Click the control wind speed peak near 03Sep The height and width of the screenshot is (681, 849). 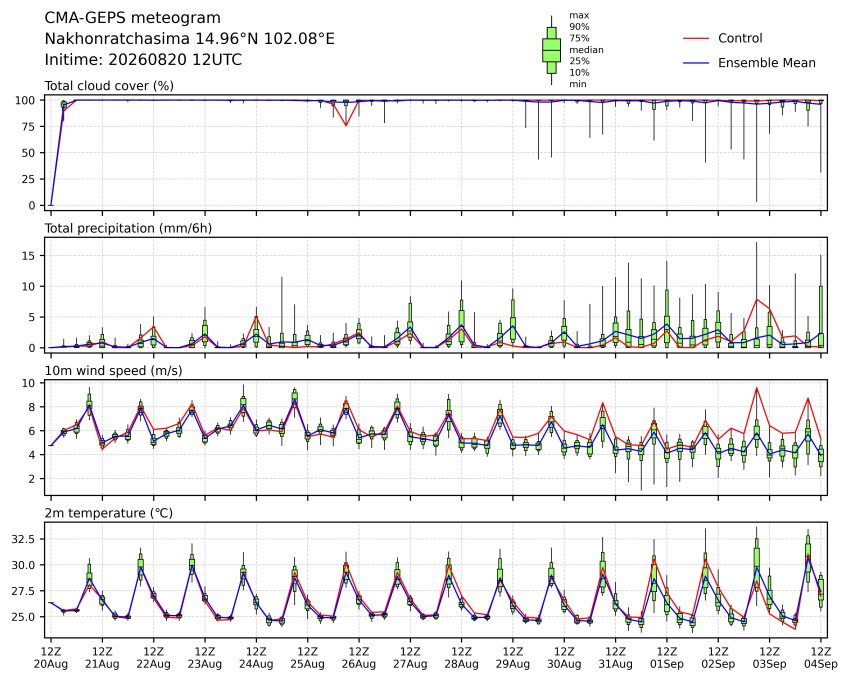tap(756, 388)
